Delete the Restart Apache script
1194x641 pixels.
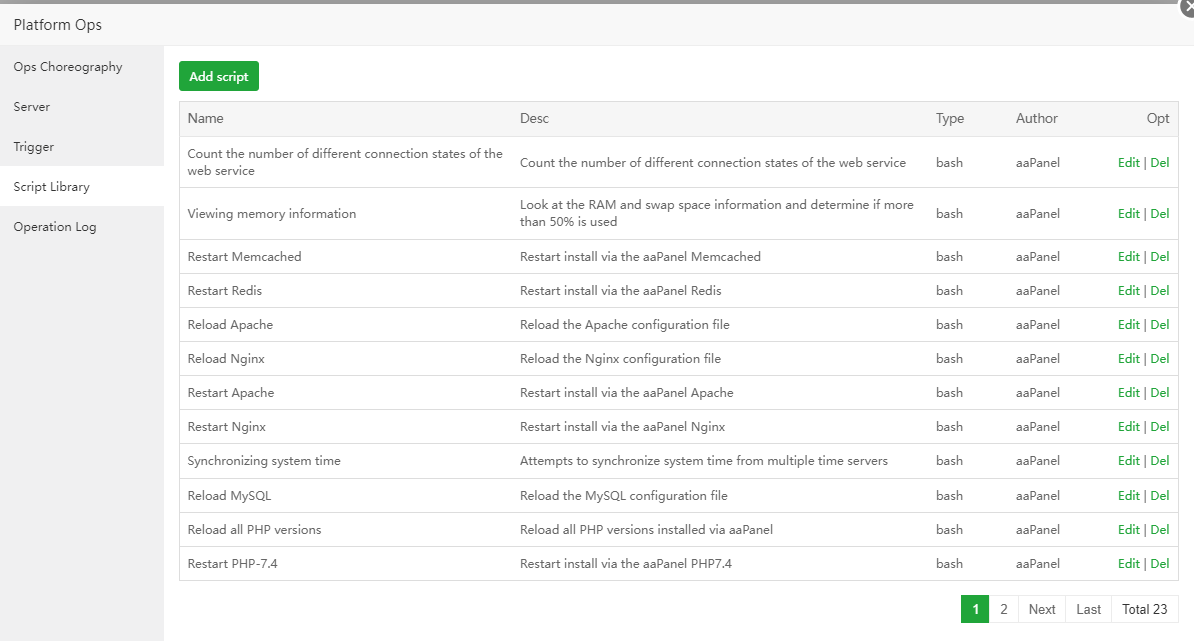coord(1160,393)
